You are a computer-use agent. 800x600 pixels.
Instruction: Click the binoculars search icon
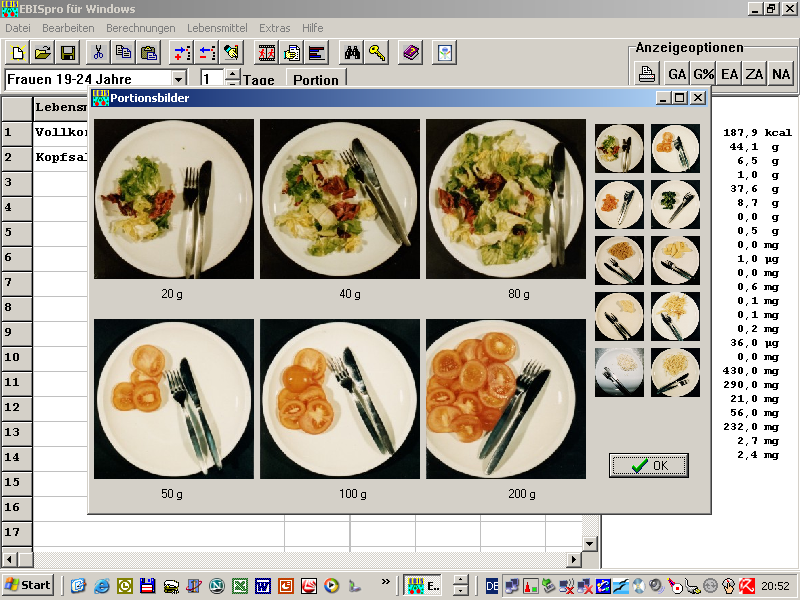coord(351,53)
